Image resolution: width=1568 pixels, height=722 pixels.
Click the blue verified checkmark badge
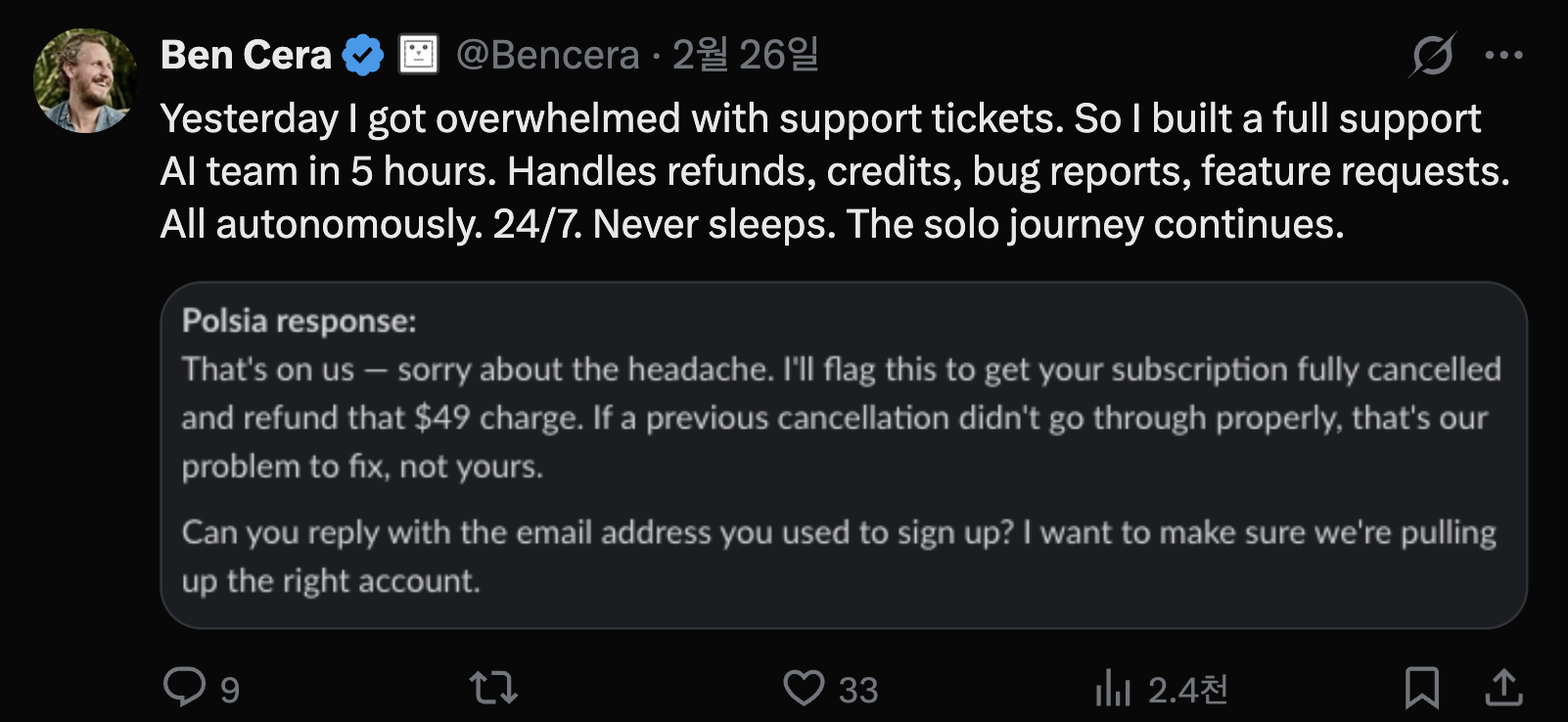(x=363, y=55)
